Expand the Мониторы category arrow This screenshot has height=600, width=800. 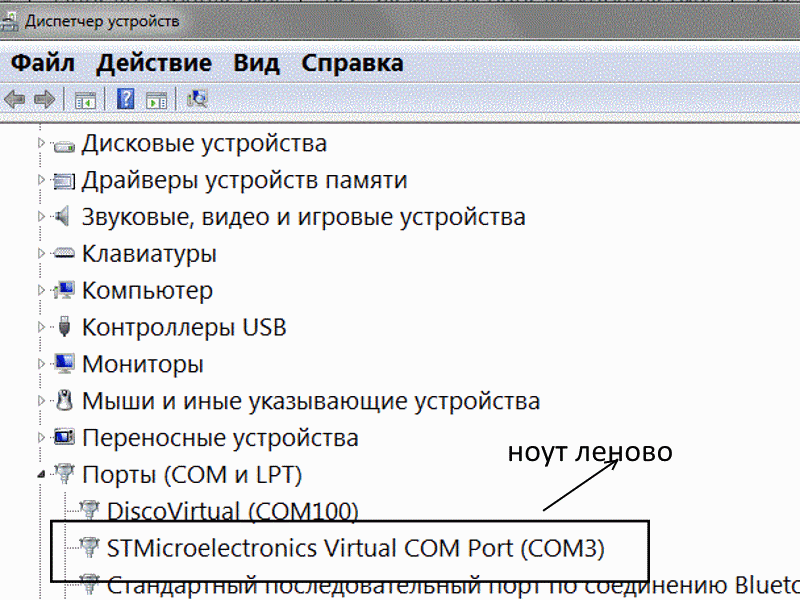(x=42, y=364)
